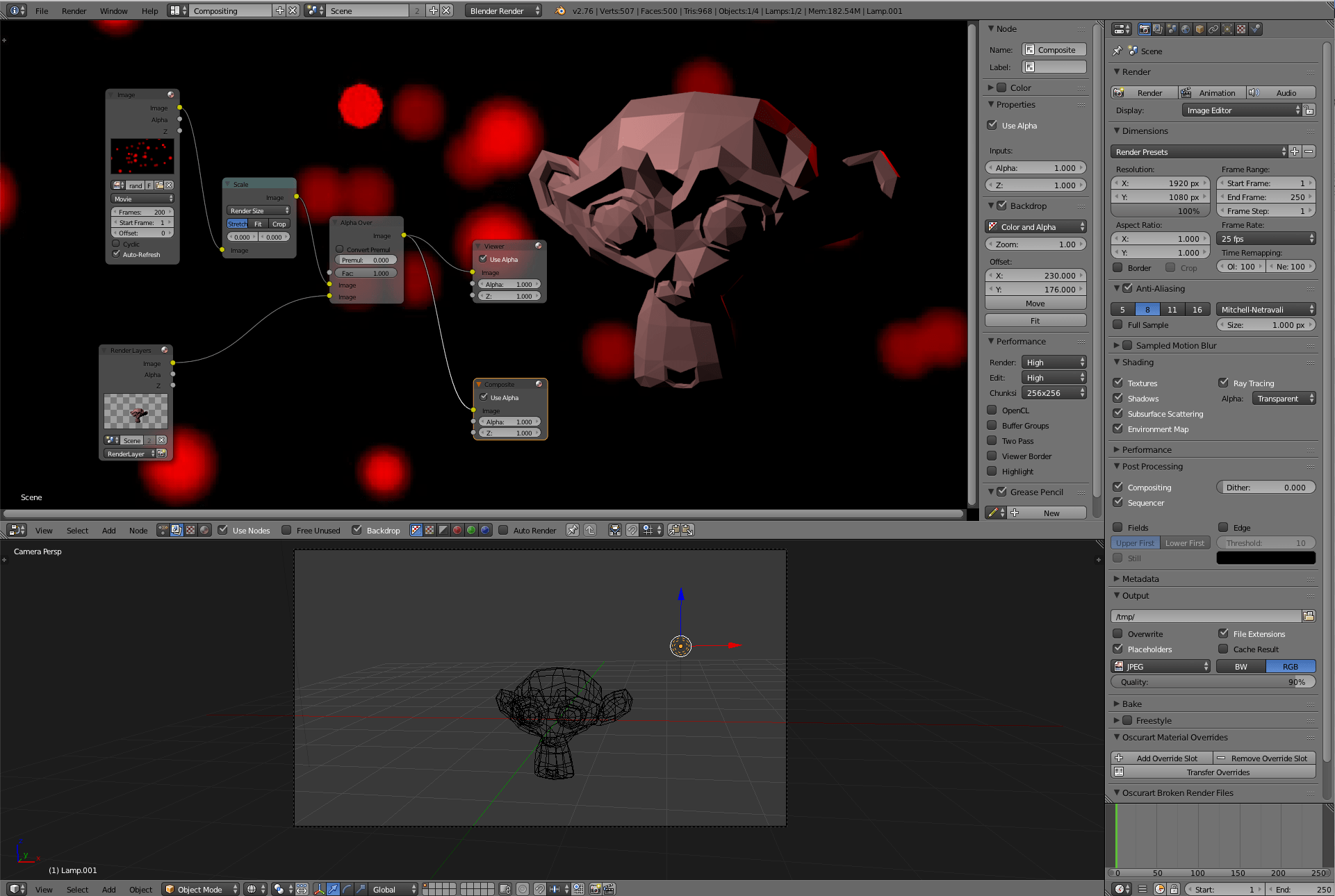Switch to Render Layers properties tab
Image resolution: width=1335 pixels, height=896 pixels.
(x=1158, y=28)
